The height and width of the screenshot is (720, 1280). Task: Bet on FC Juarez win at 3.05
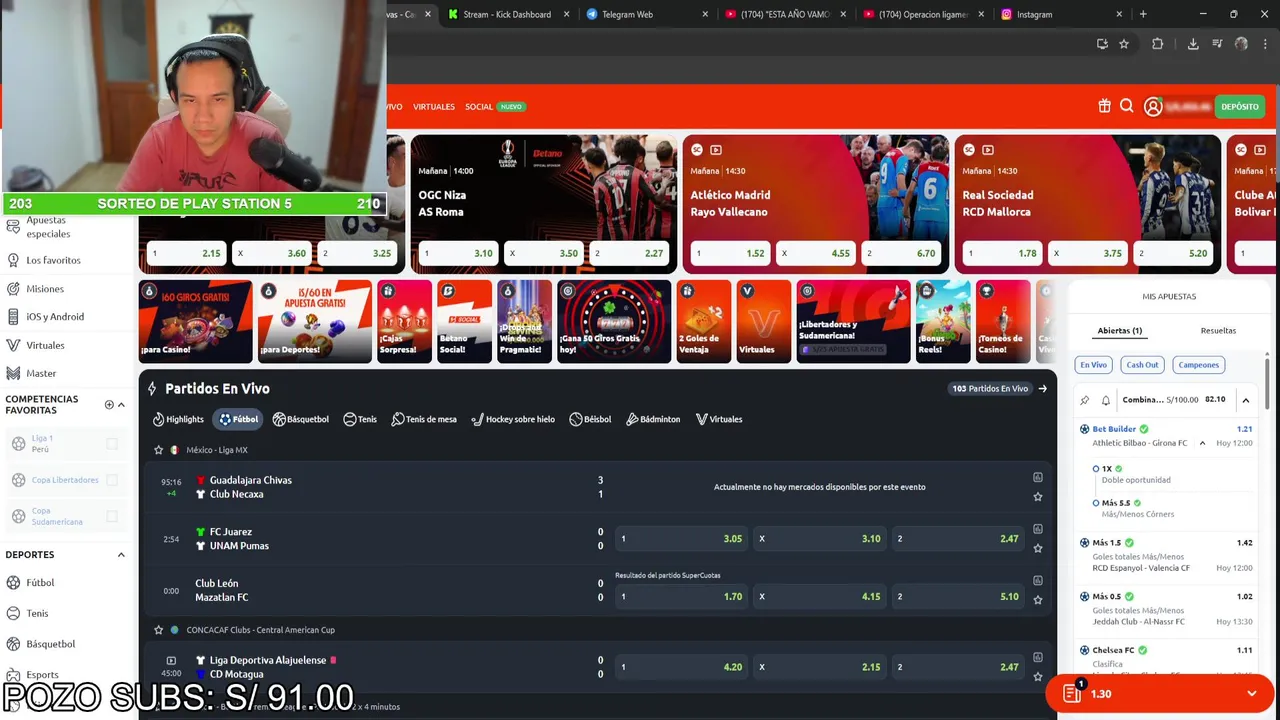pyautogui.click(x=682, y=539)
